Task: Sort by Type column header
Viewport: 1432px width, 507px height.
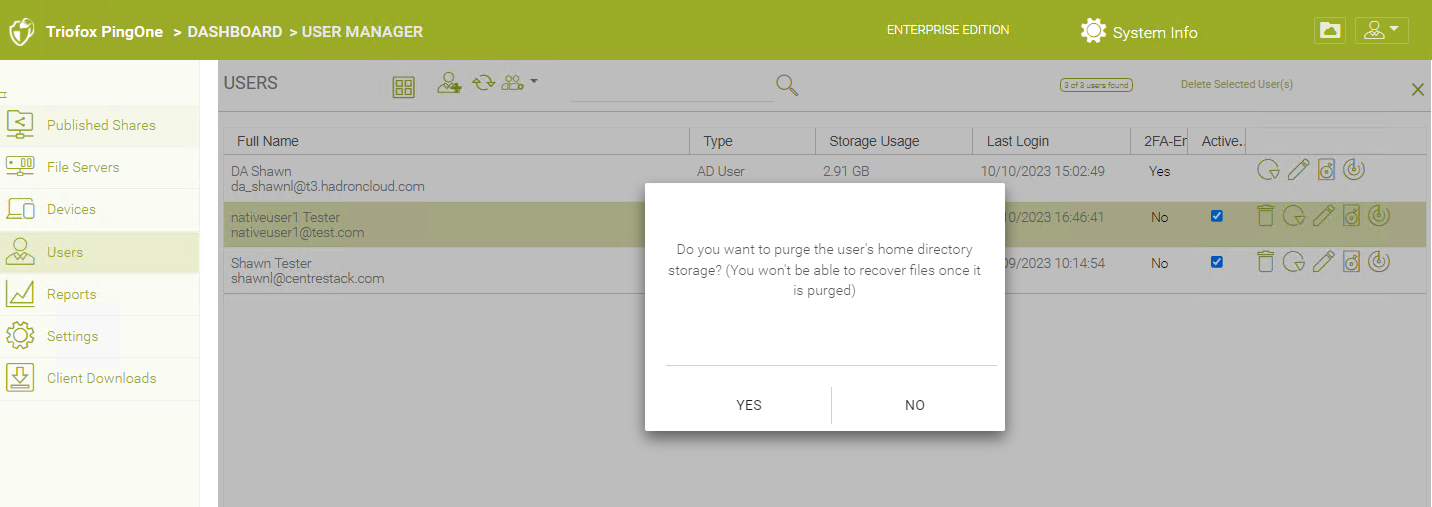Action: point(753,141)
